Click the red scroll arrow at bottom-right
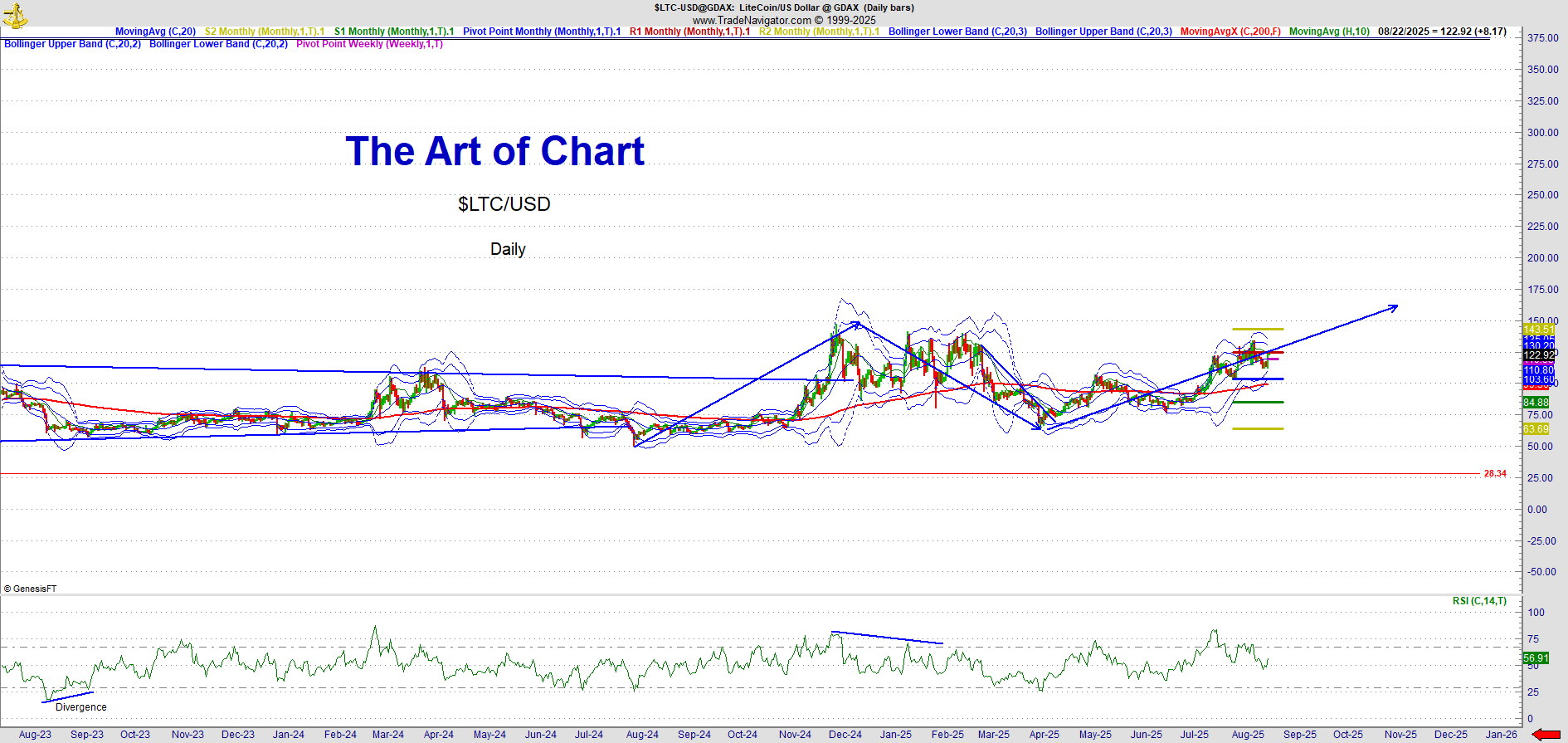Image resolution: width=1568 pixels, height=743 pixels. pyautogui.click(x=1546, y=735)
